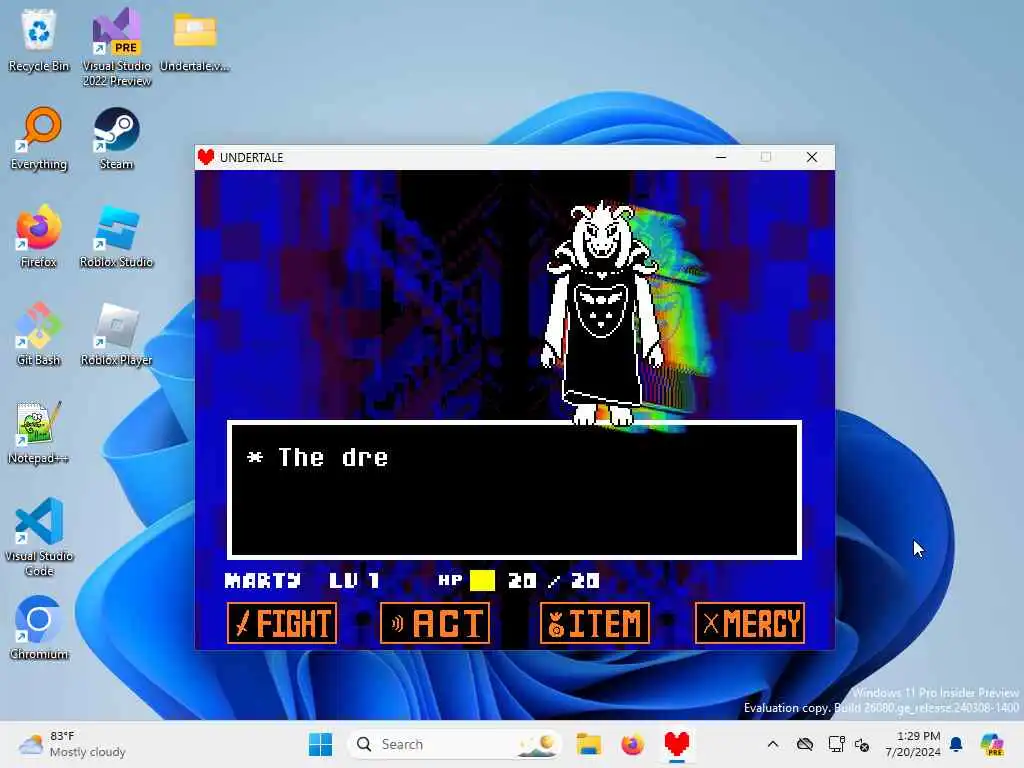
Task: Launch the Everything search shortcut
Action: tap(39, 138)
